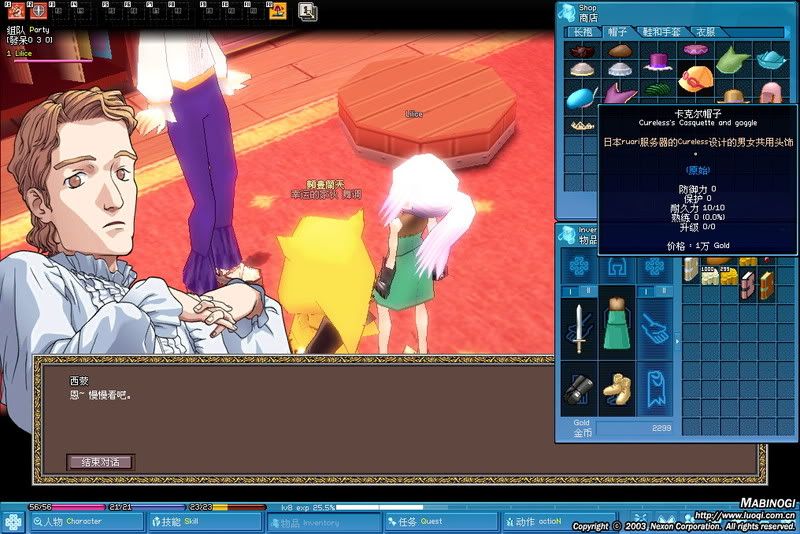Screen dimensions: 800x534
Task: Toggle weapon set II on left side
Action: pos(587,290)
